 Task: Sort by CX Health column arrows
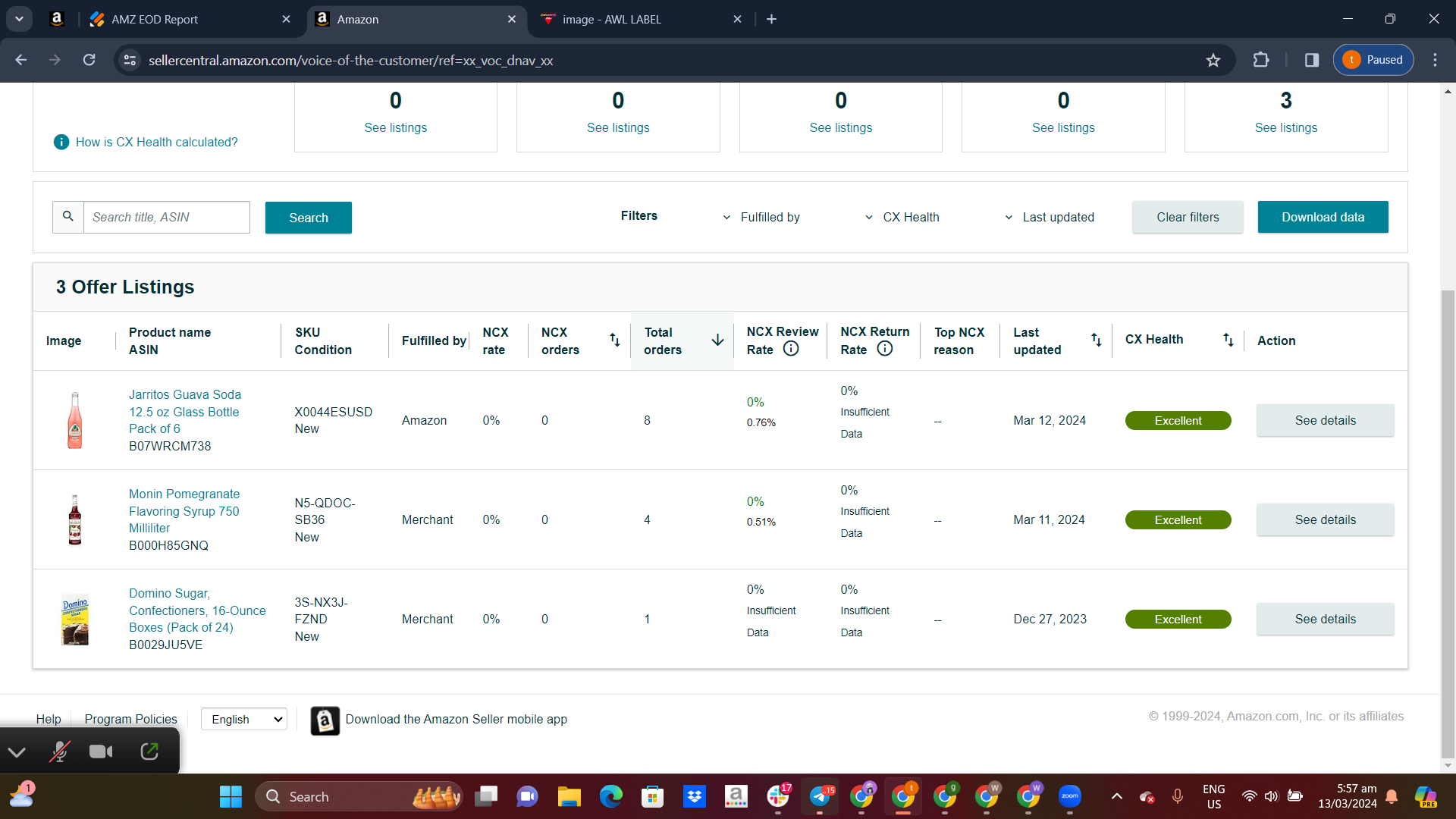1228,340
